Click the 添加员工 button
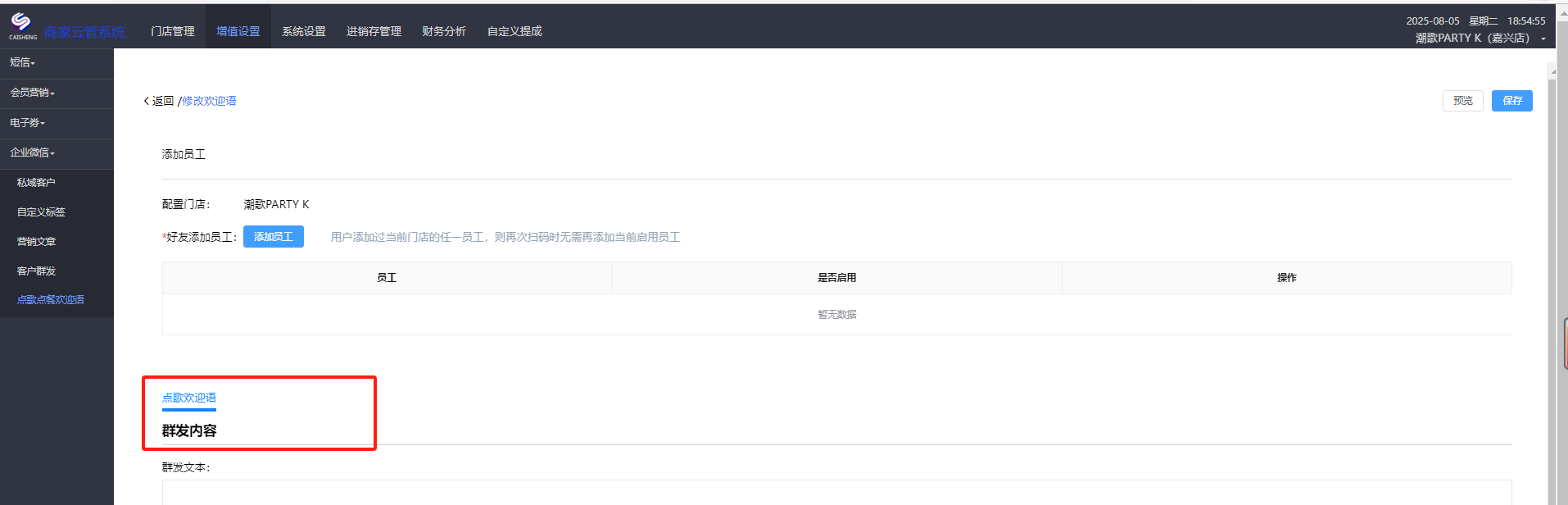 pyautogui.click(x=274, y=237)
